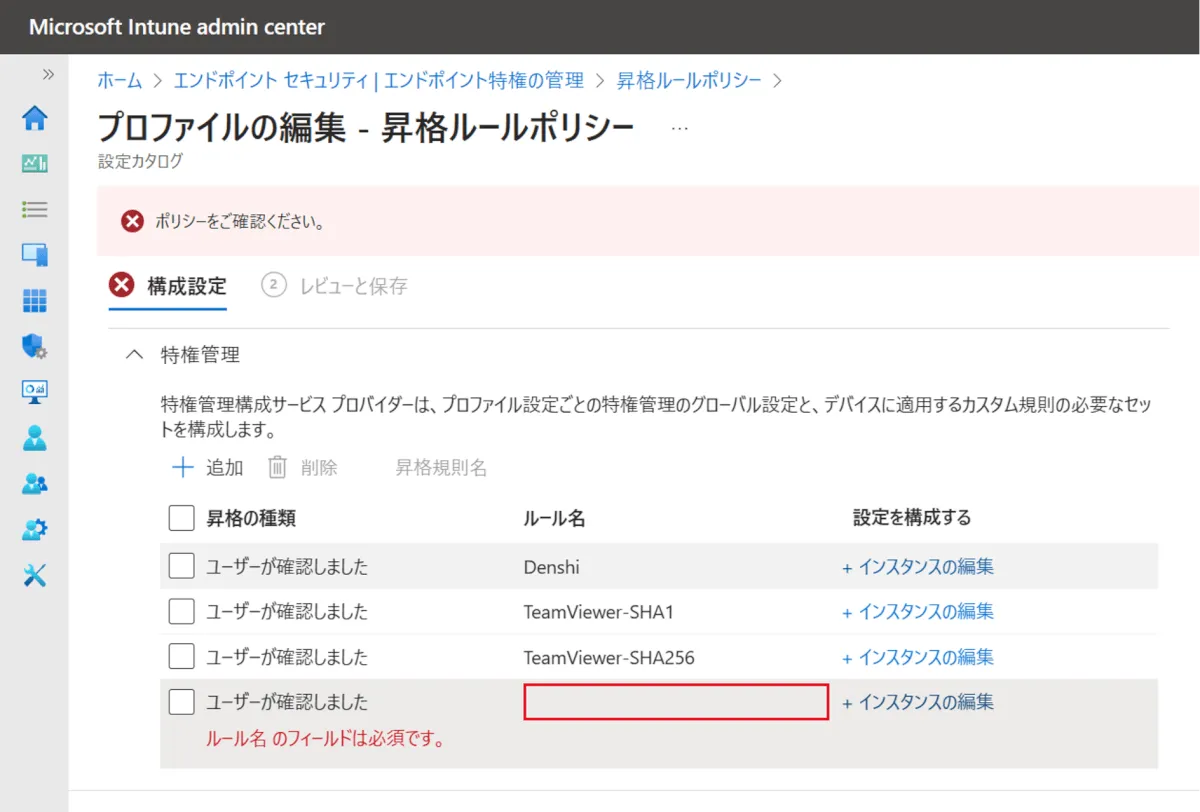The image size is (1200, 812).
Task: Open Dashboard icon in left sidebar
Action: point(35,164)
